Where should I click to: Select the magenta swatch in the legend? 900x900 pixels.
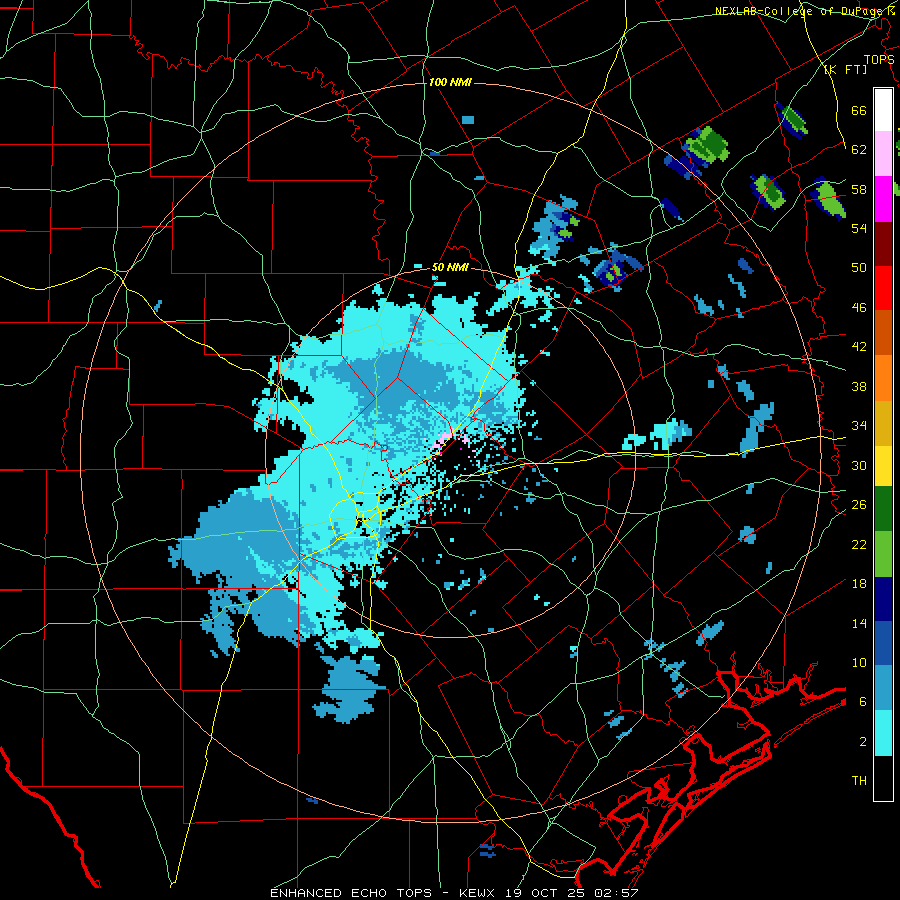[x=883, y=199]
